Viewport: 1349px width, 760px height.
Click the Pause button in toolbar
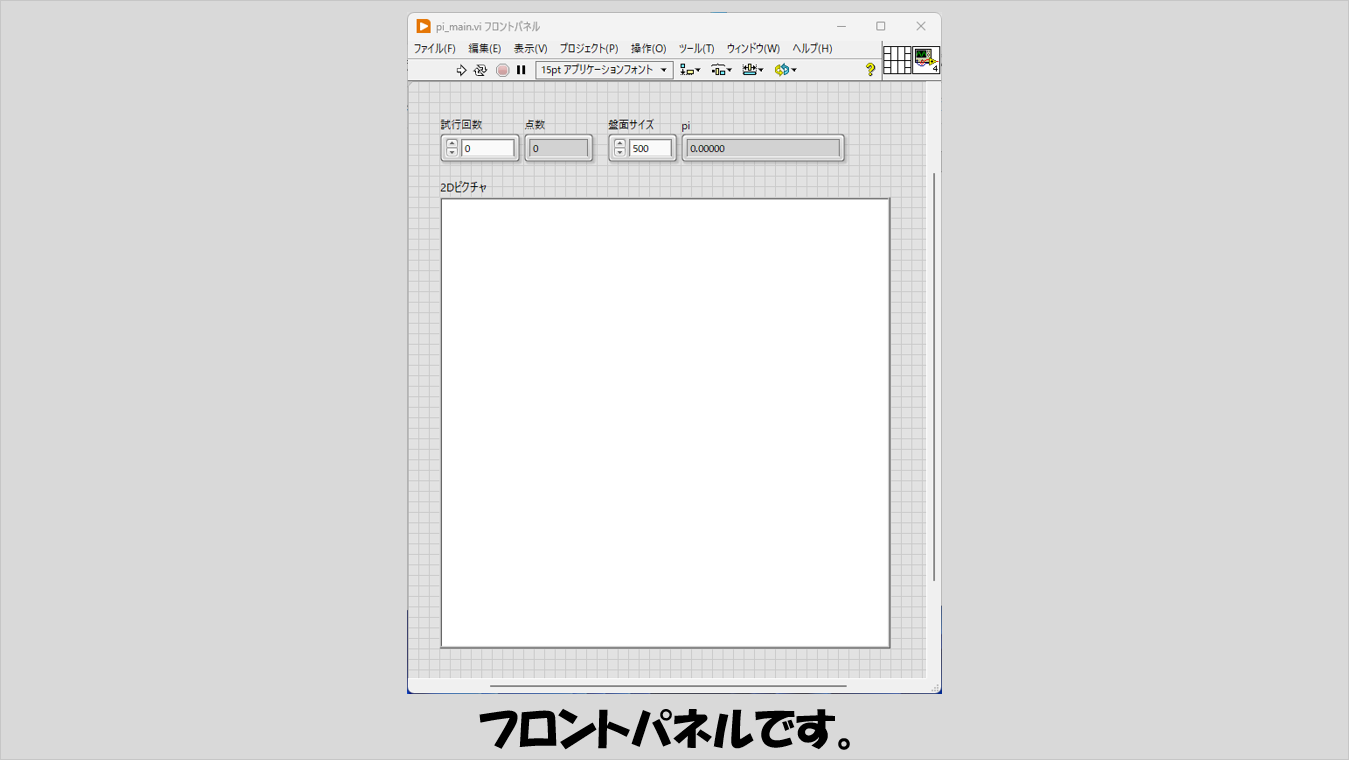pos(521,70)
